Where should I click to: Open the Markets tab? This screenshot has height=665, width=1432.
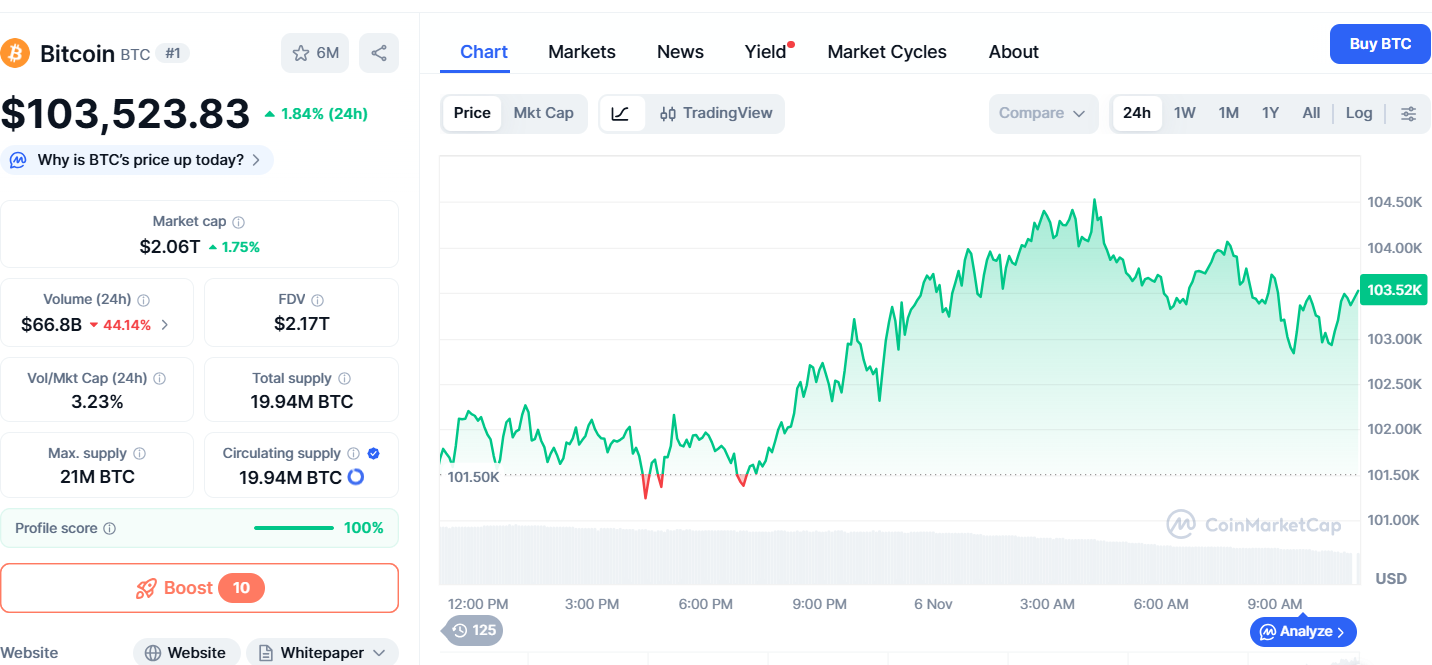click(x=582, y=52)
